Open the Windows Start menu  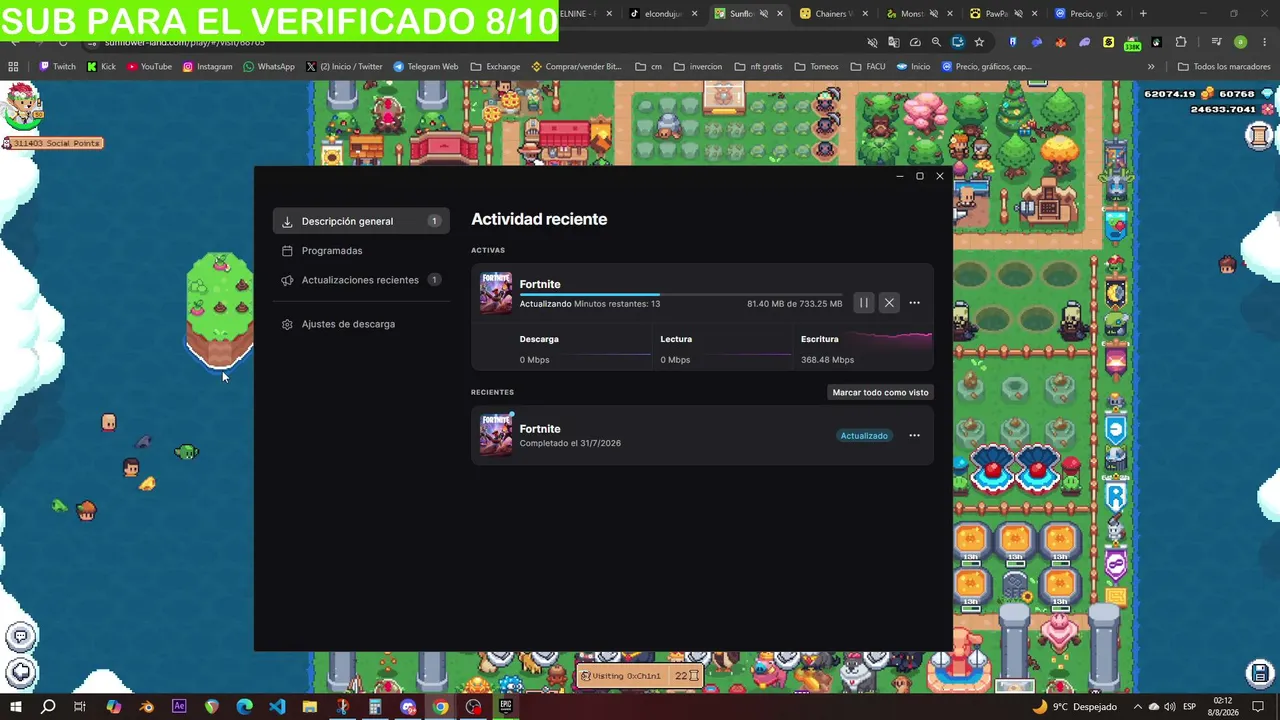16,707
